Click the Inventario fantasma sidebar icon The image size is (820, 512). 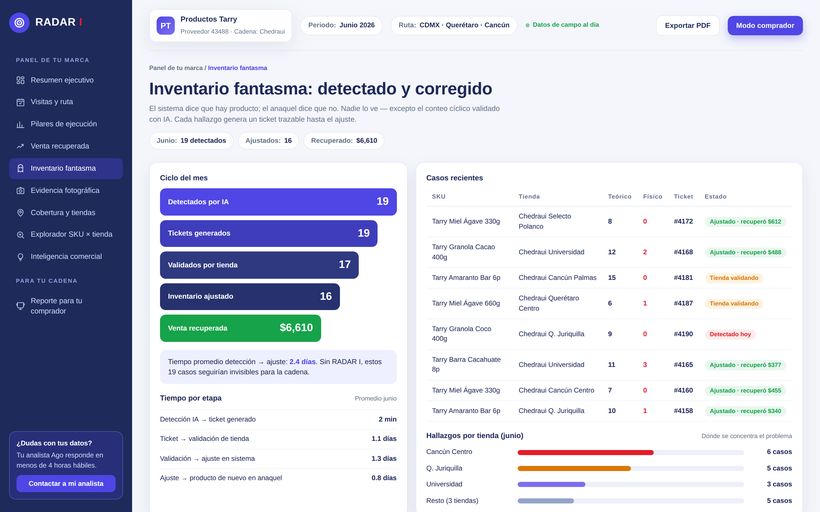(20, 168)
